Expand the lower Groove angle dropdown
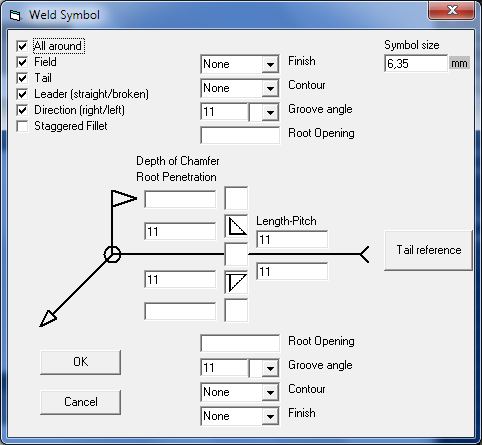The height and width of the screenshot is (445, 482). (x=270, y=368)
